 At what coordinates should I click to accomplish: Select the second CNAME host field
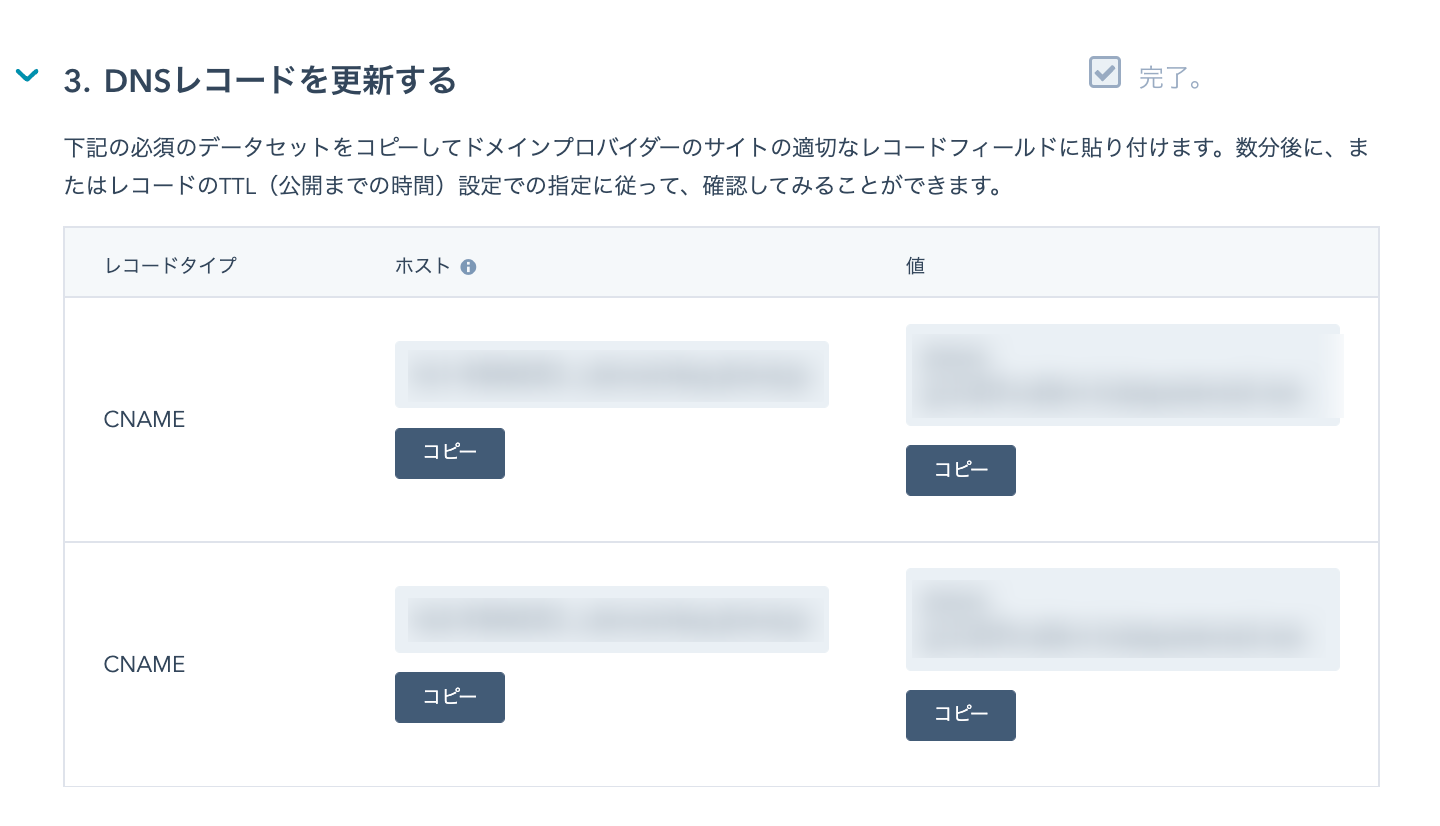(612, 619)
